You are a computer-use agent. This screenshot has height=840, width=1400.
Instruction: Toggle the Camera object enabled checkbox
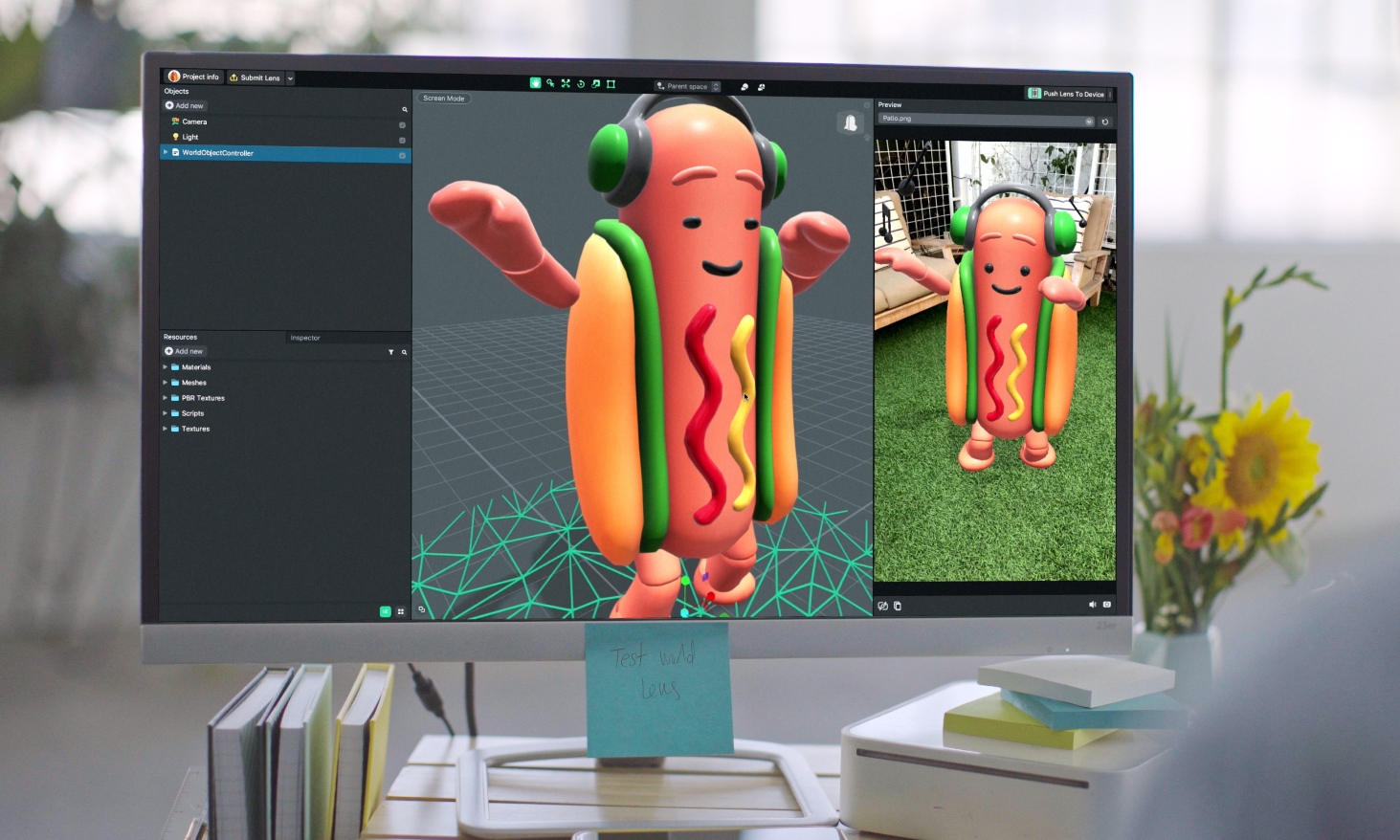point(402,124)
